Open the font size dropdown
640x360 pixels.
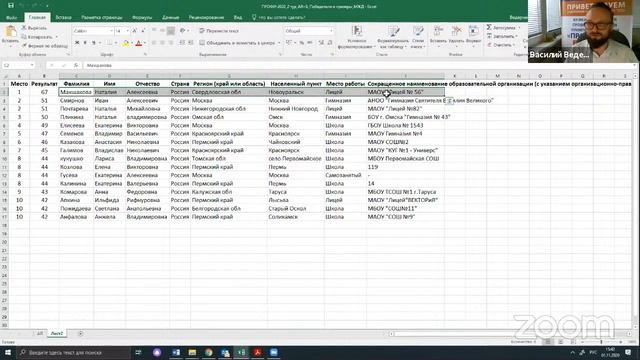[127, 31]
